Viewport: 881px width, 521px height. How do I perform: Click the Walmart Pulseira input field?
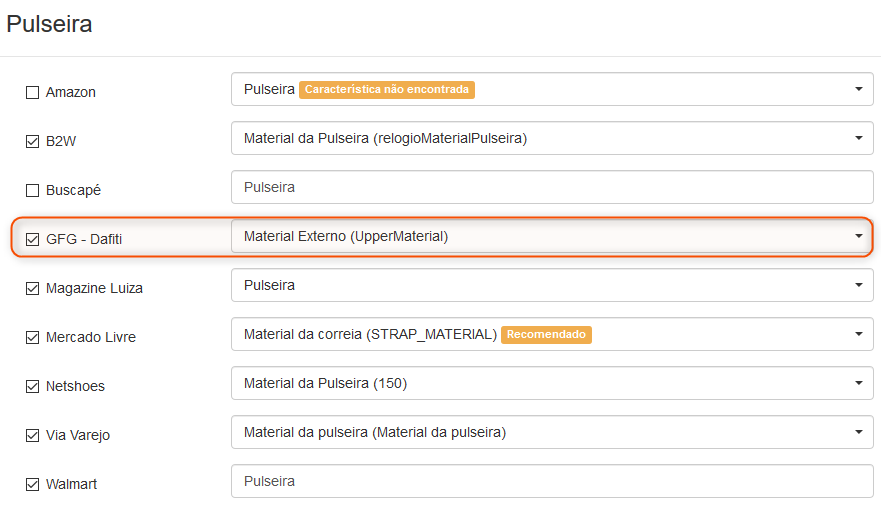552,481
